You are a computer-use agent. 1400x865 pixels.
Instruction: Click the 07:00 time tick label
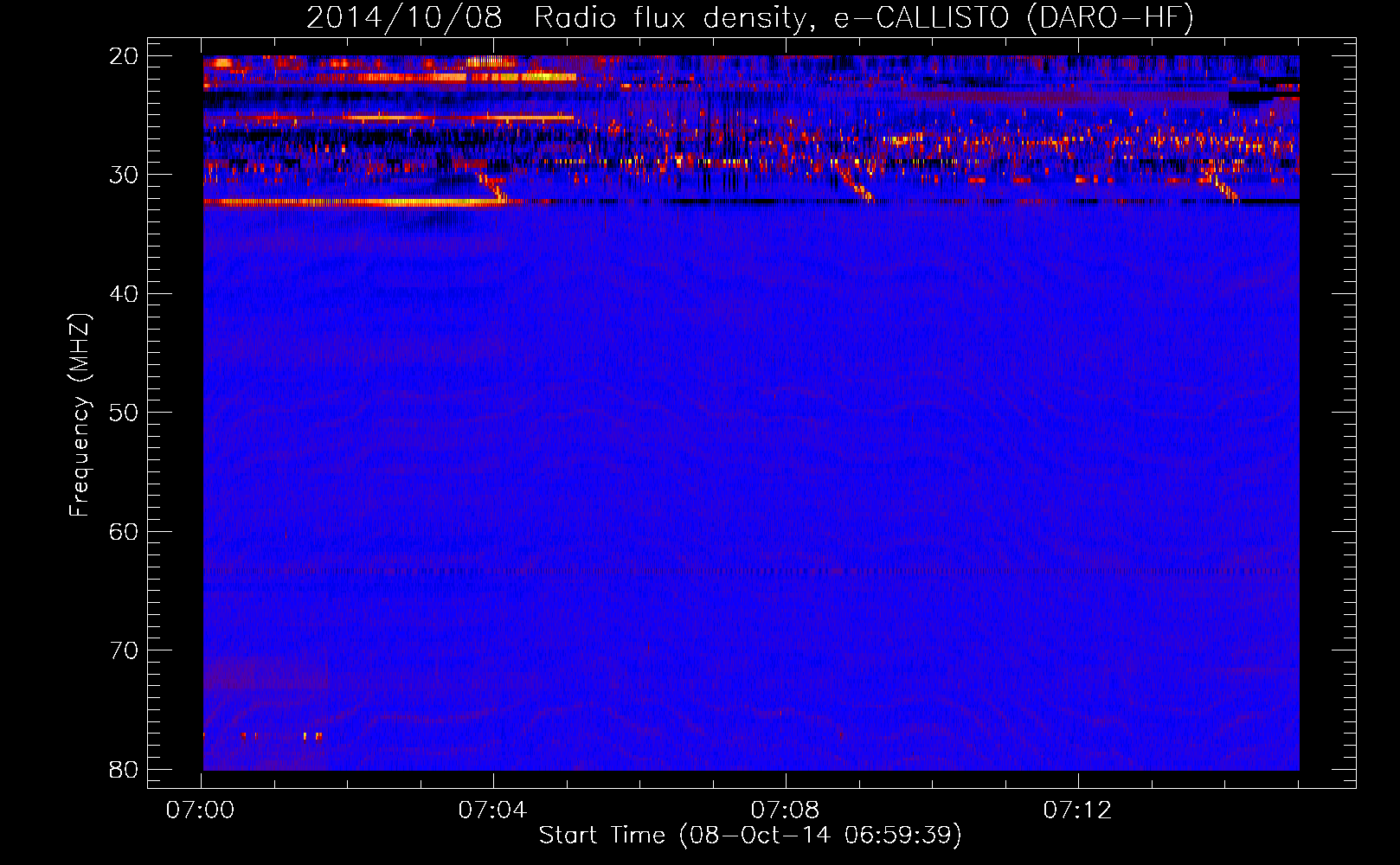tap(200, 811)
